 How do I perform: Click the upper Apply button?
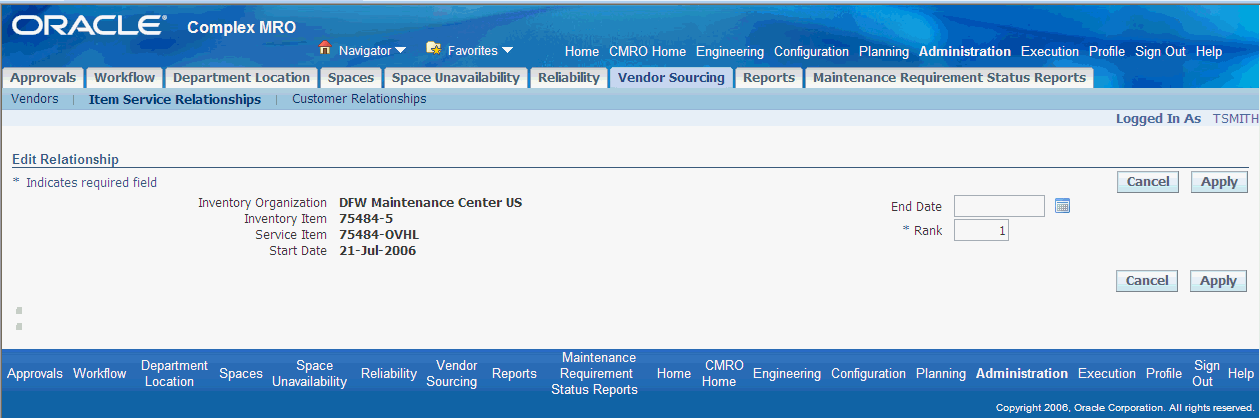click(x=1218, y=181)
